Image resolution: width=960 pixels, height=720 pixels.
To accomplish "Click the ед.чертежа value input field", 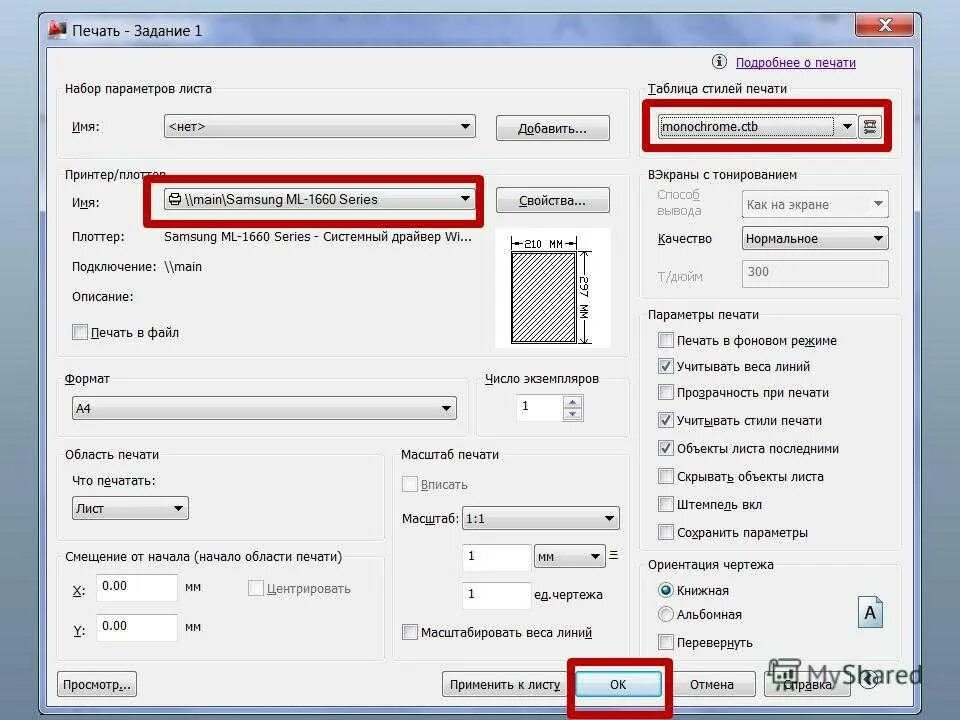I will tap(496, 594).
